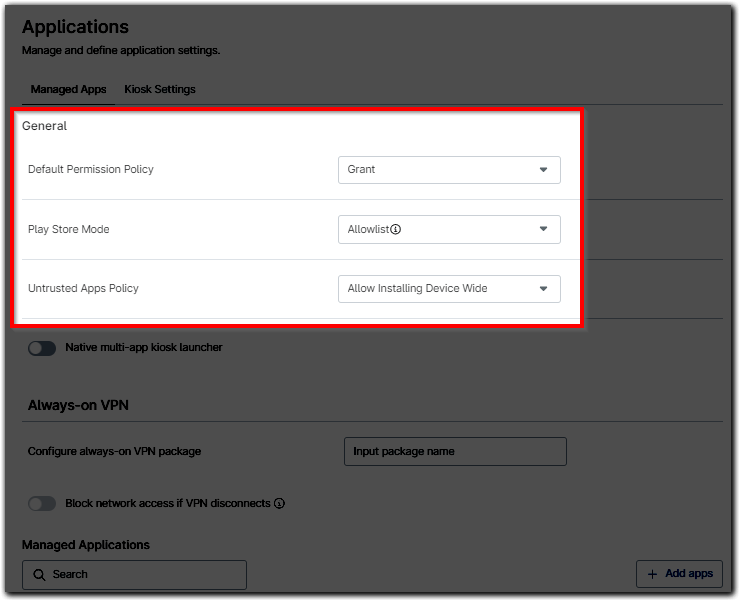Click the Native multi-app kiosk launcher label

tap(143, 348)
